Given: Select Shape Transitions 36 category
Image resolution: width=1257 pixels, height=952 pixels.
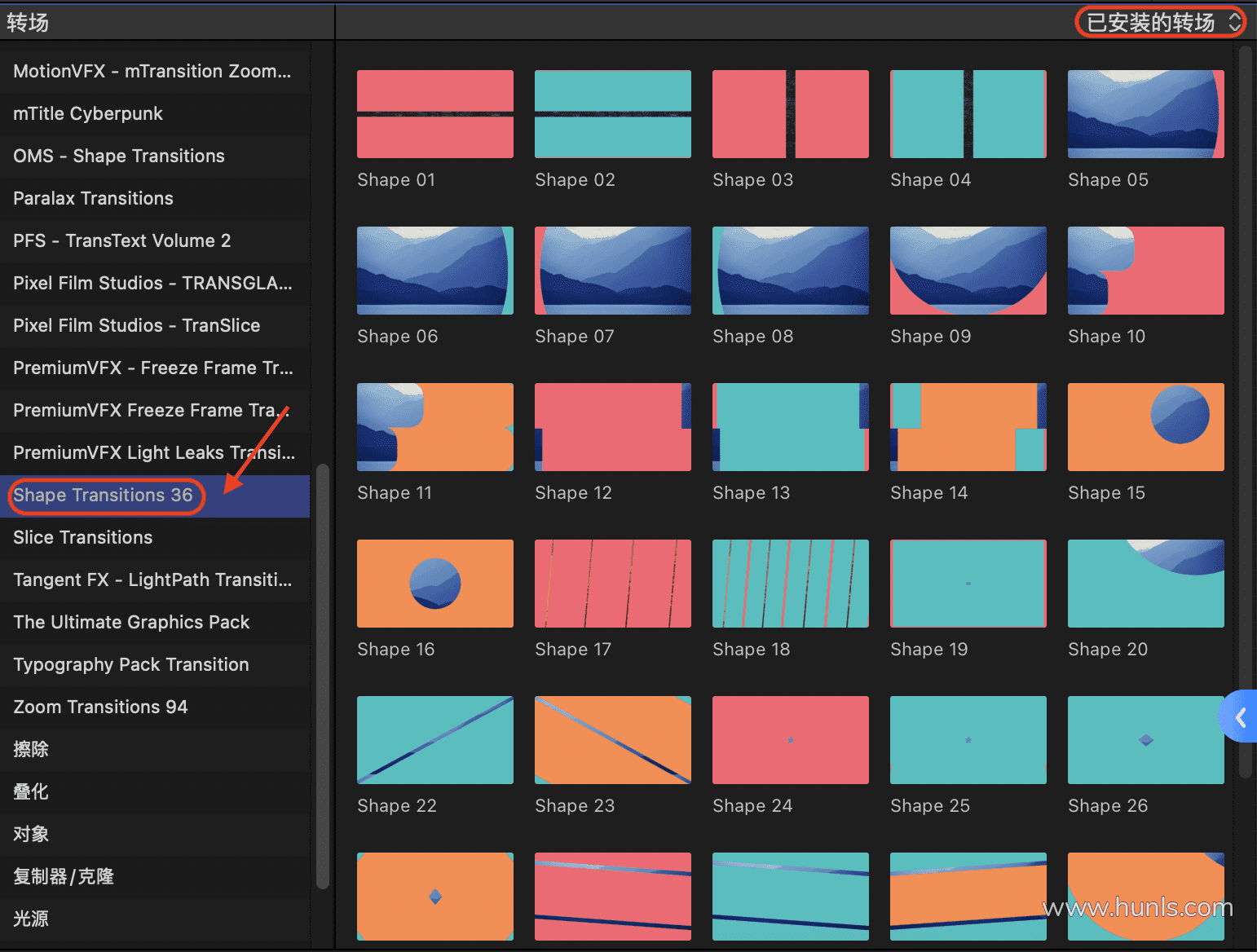Looking at the screenshot, I should 104,496.
